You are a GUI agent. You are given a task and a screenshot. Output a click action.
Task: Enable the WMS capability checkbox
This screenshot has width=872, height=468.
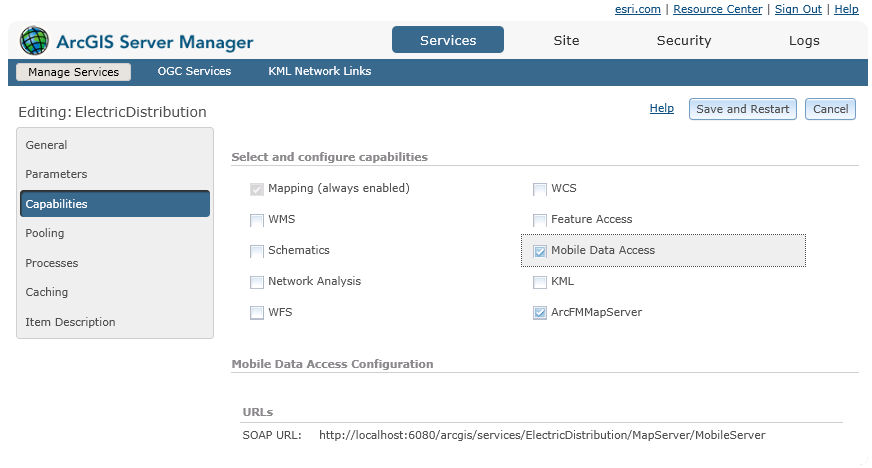point(258,220)
